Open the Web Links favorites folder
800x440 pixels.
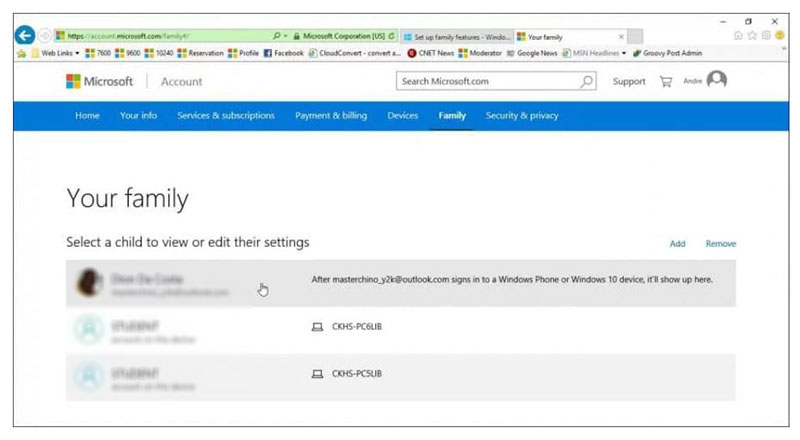click(56, 53)
